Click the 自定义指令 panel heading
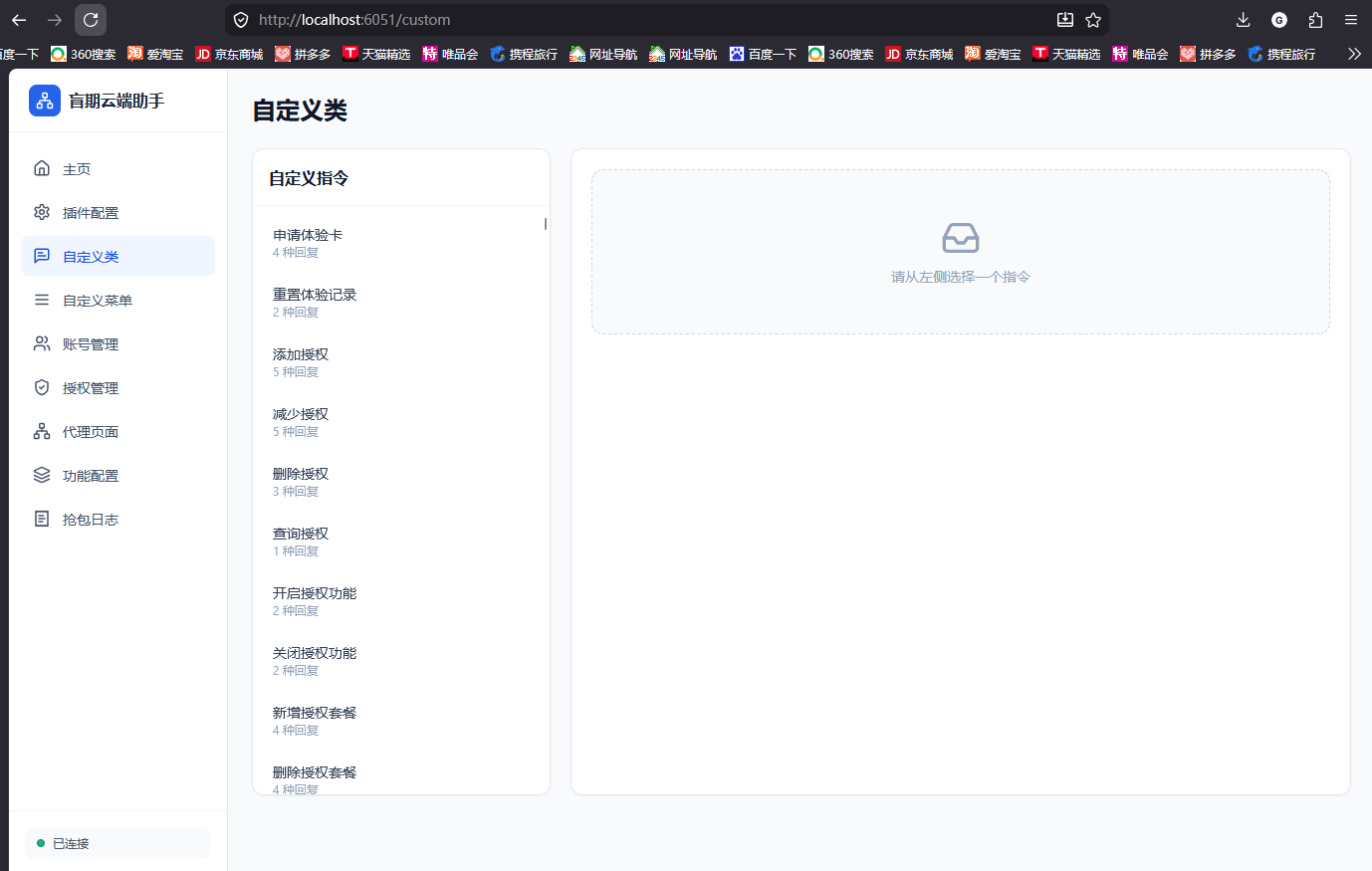Viewport: 1372px width, 871px height. click(309, 178)
